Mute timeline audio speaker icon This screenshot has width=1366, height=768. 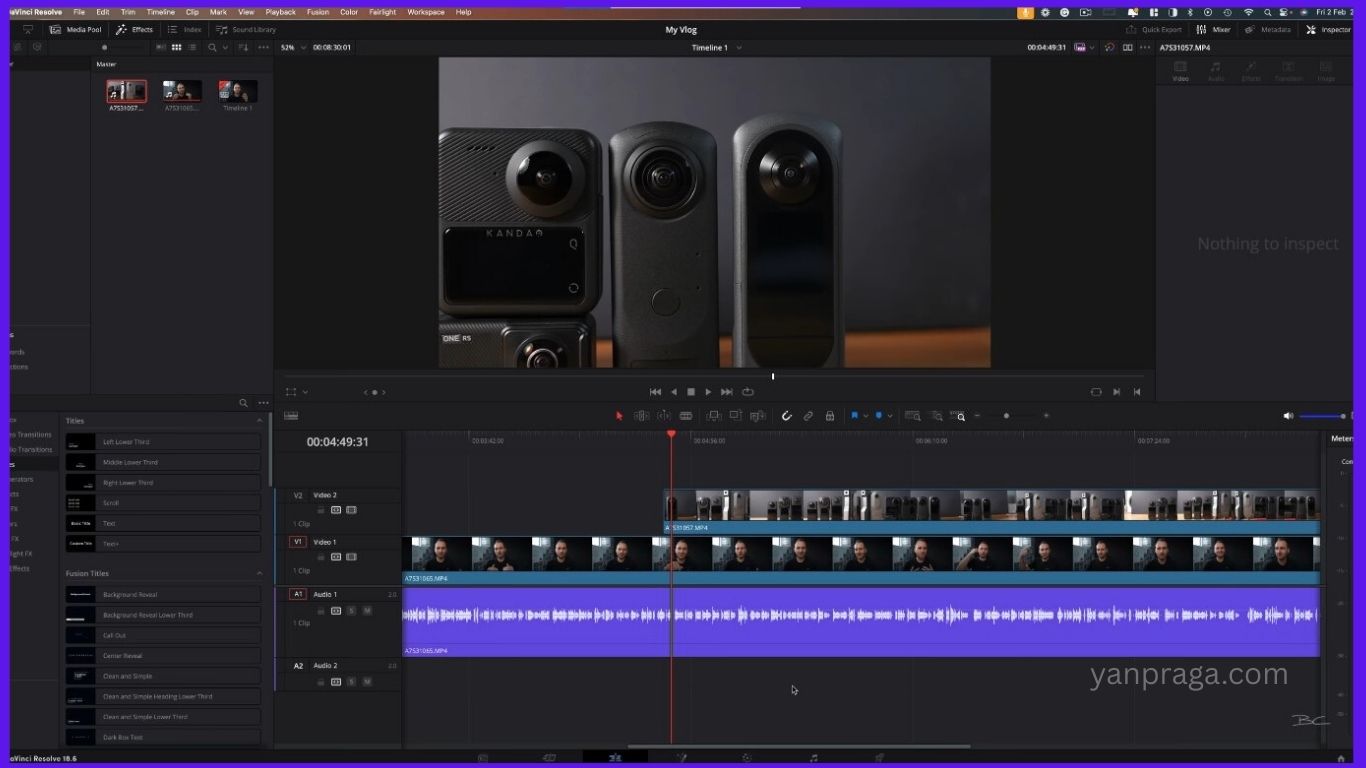click(1288, 416)
